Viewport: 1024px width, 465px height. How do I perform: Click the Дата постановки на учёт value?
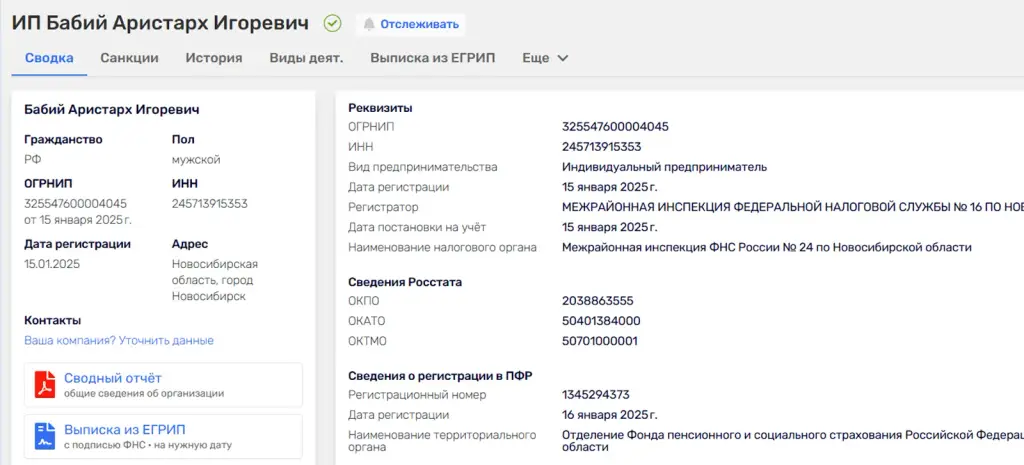610,227
